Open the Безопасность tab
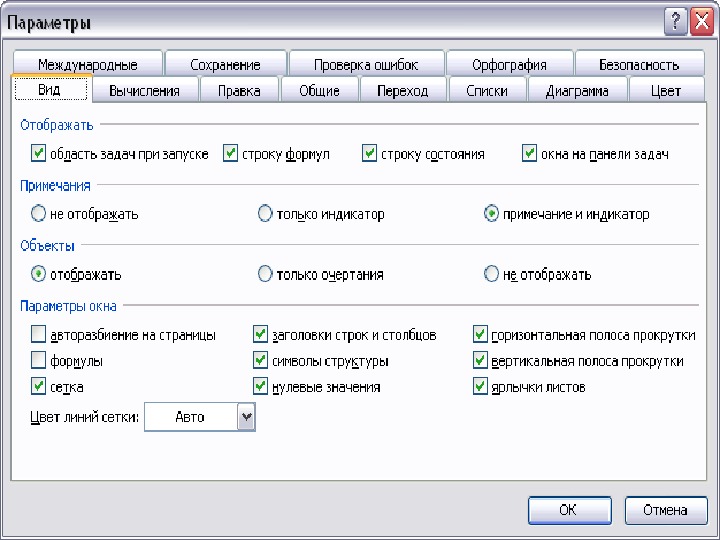The image size is (720, 540). (x=638, y=65)
